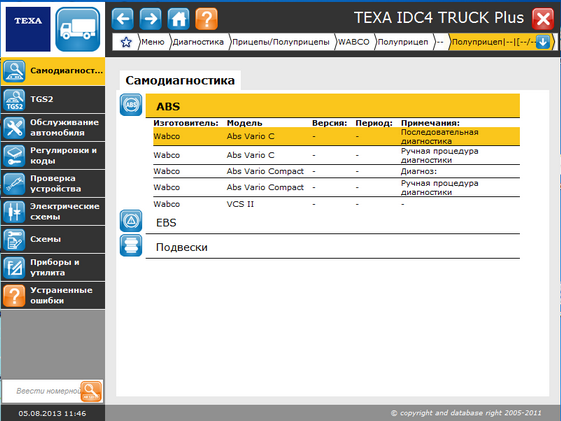This screenshot has width=561, height=421.
Task: Click the Устраненные ошибки question icon
Action: (14, 296)
